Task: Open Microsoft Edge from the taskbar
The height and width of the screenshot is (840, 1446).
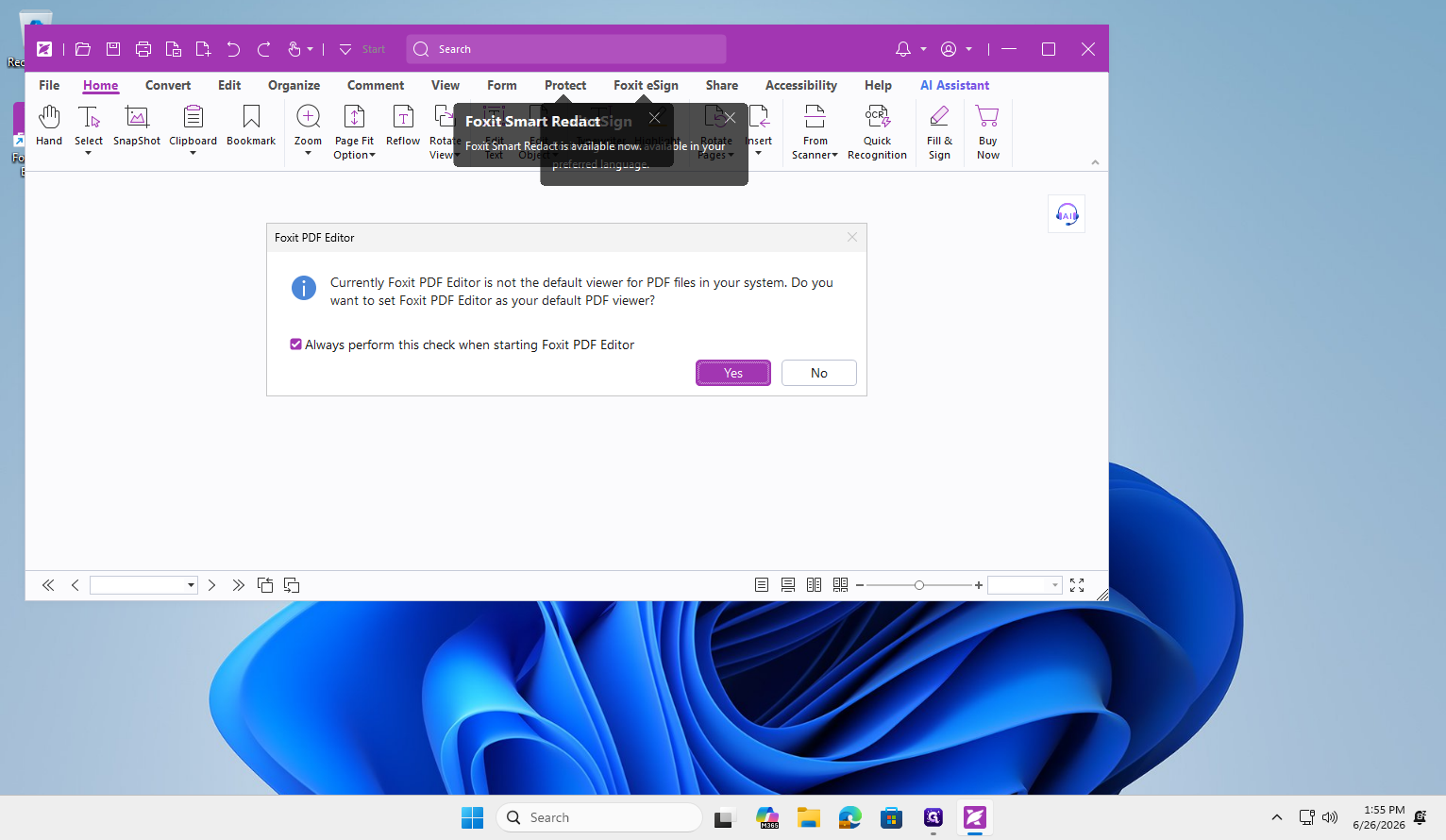Action: point(850,817)
